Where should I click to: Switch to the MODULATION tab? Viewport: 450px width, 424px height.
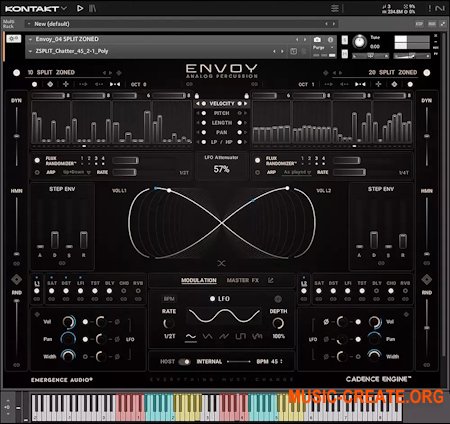tap(199, 280)
